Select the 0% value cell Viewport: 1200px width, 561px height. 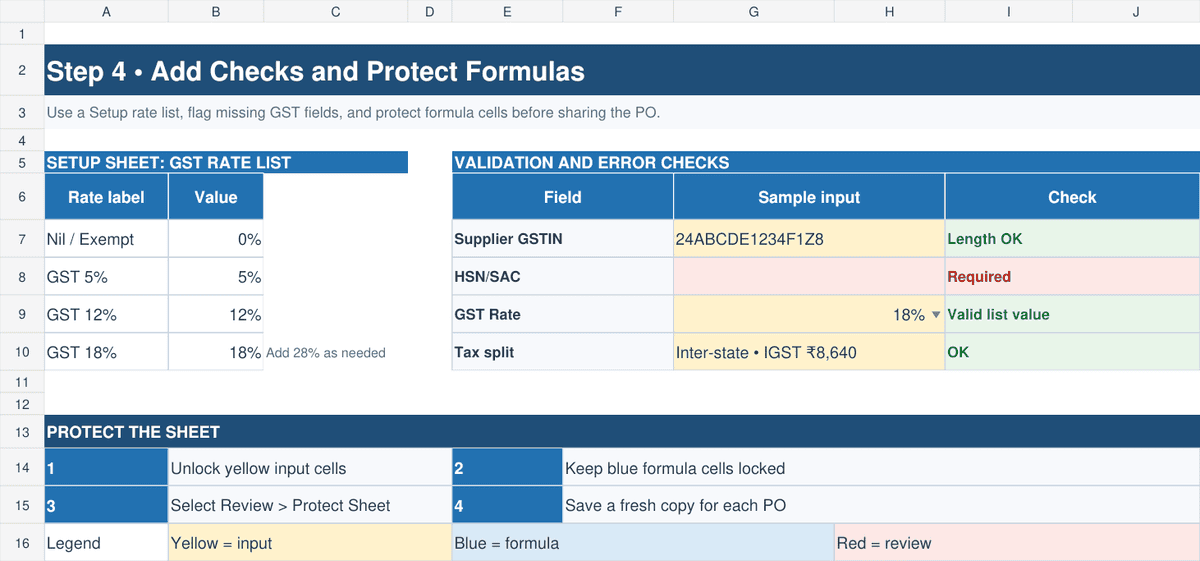tap(216, 239)
